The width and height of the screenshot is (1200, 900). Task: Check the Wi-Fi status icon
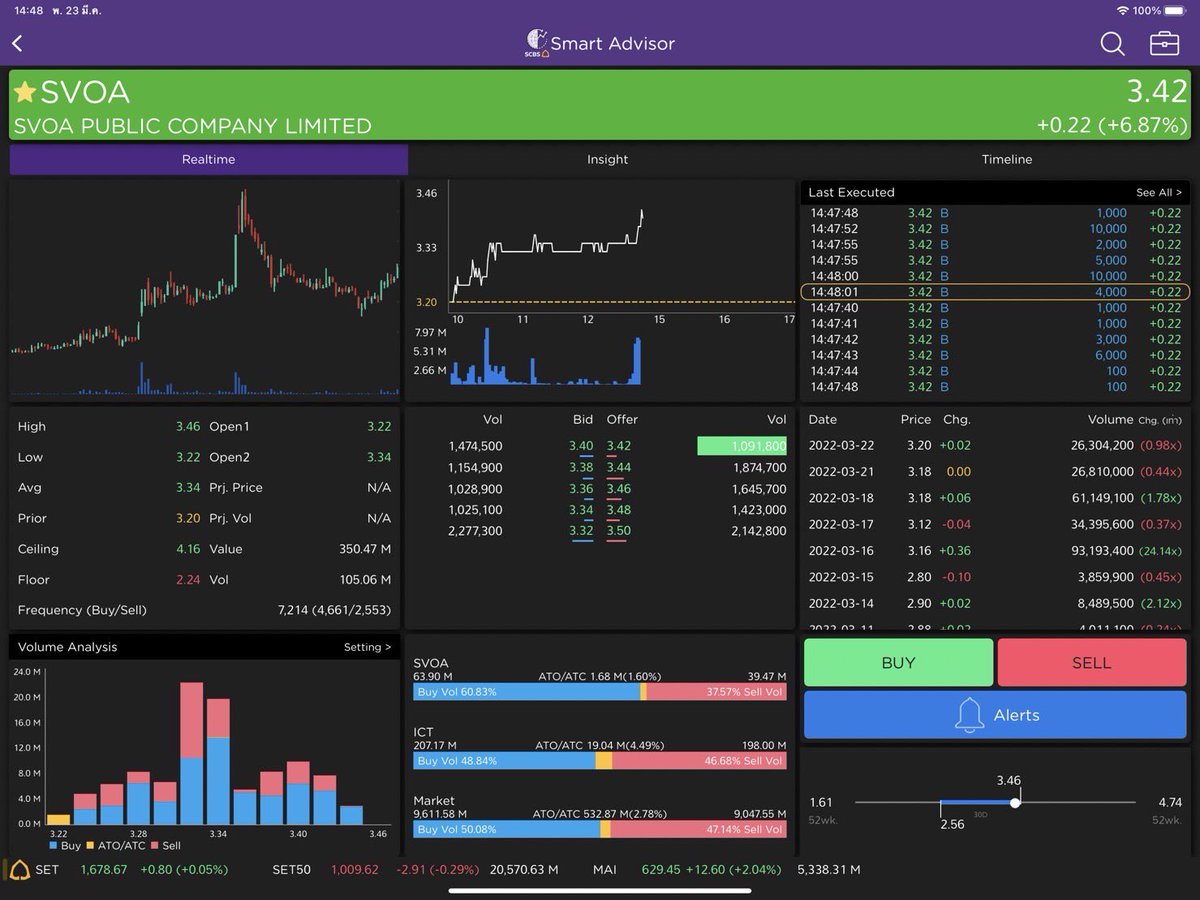pos(1123,10)
